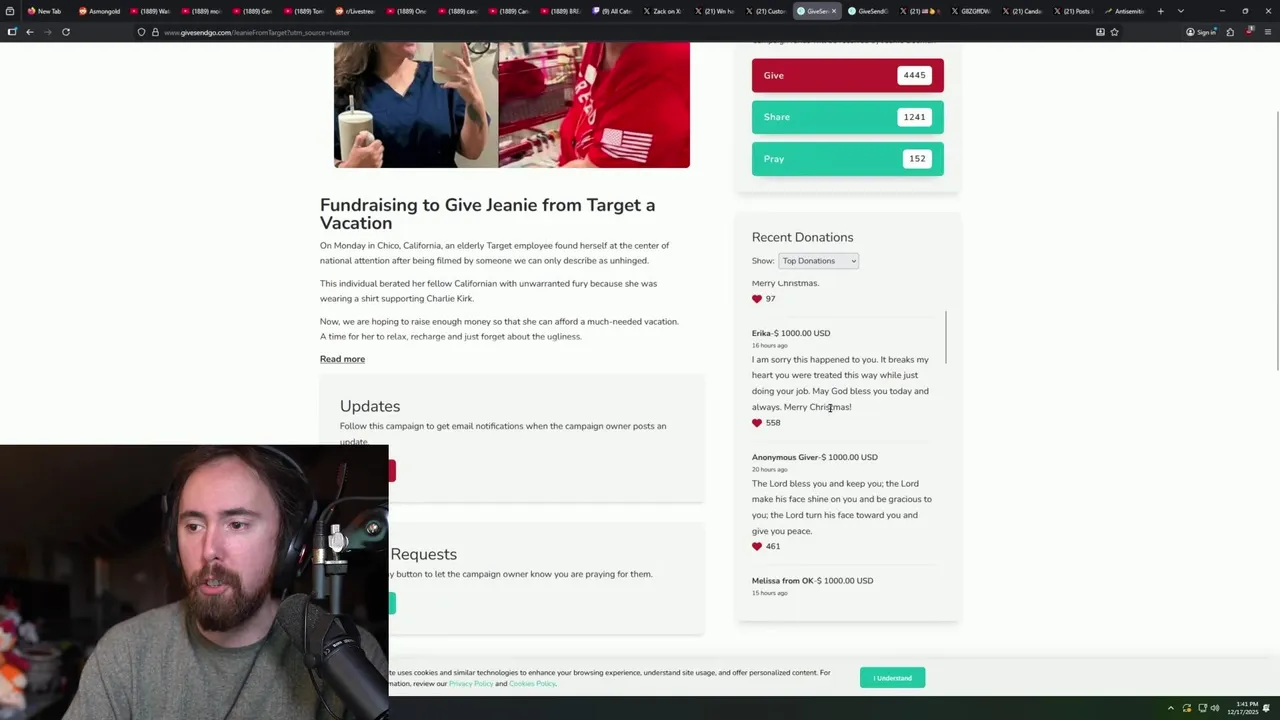Click the I Understand cookie button

(892, 678)
